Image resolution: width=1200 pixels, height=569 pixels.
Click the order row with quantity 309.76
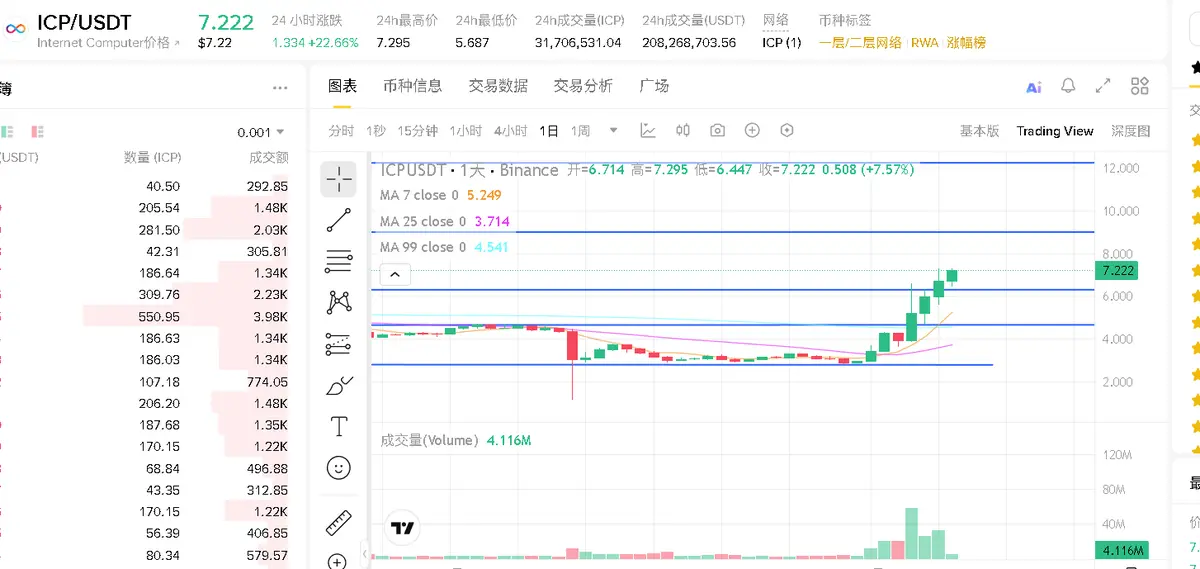[x=145, y=295]
